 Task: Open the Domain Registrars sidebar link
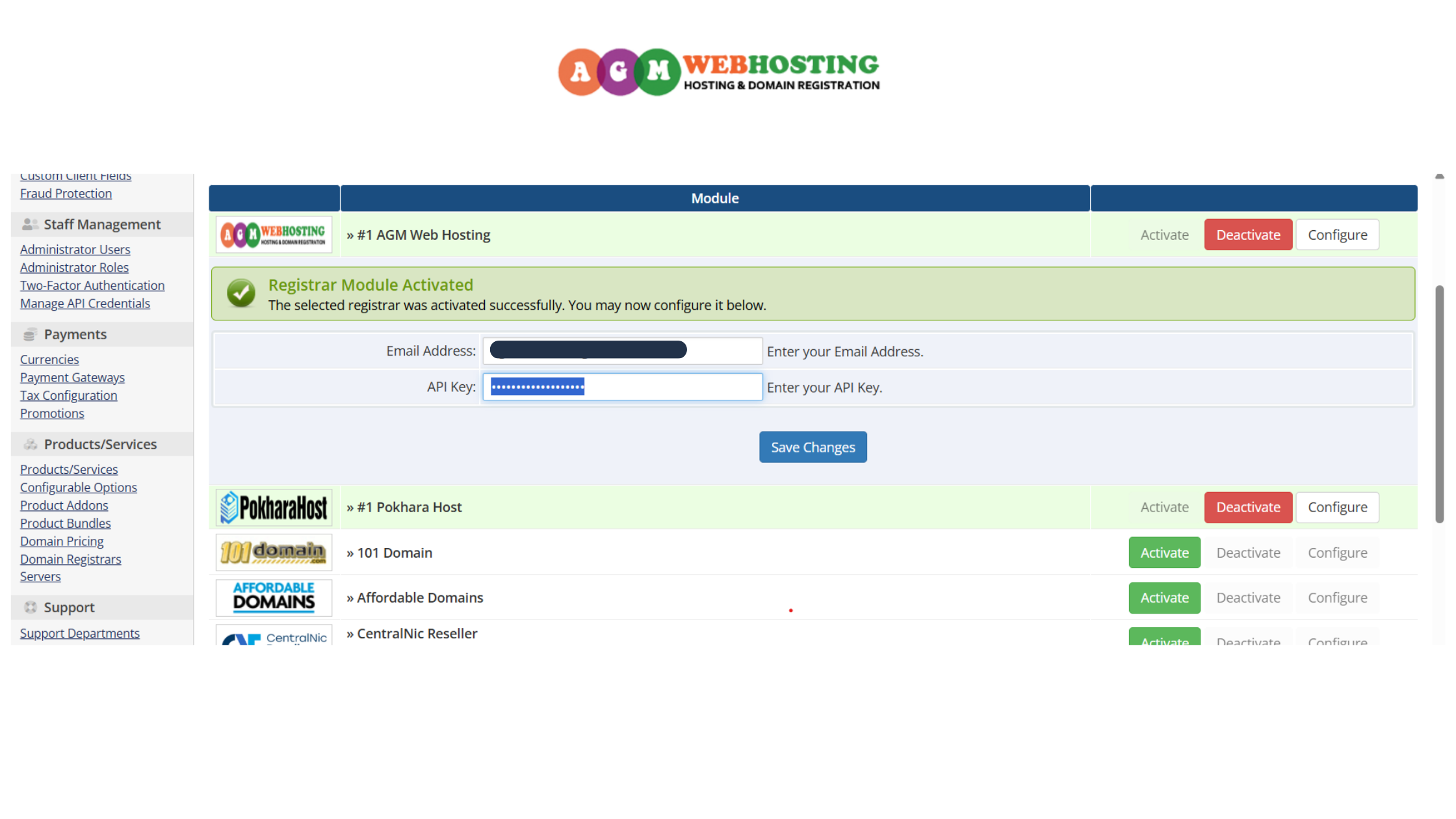(x=70, y=559)
